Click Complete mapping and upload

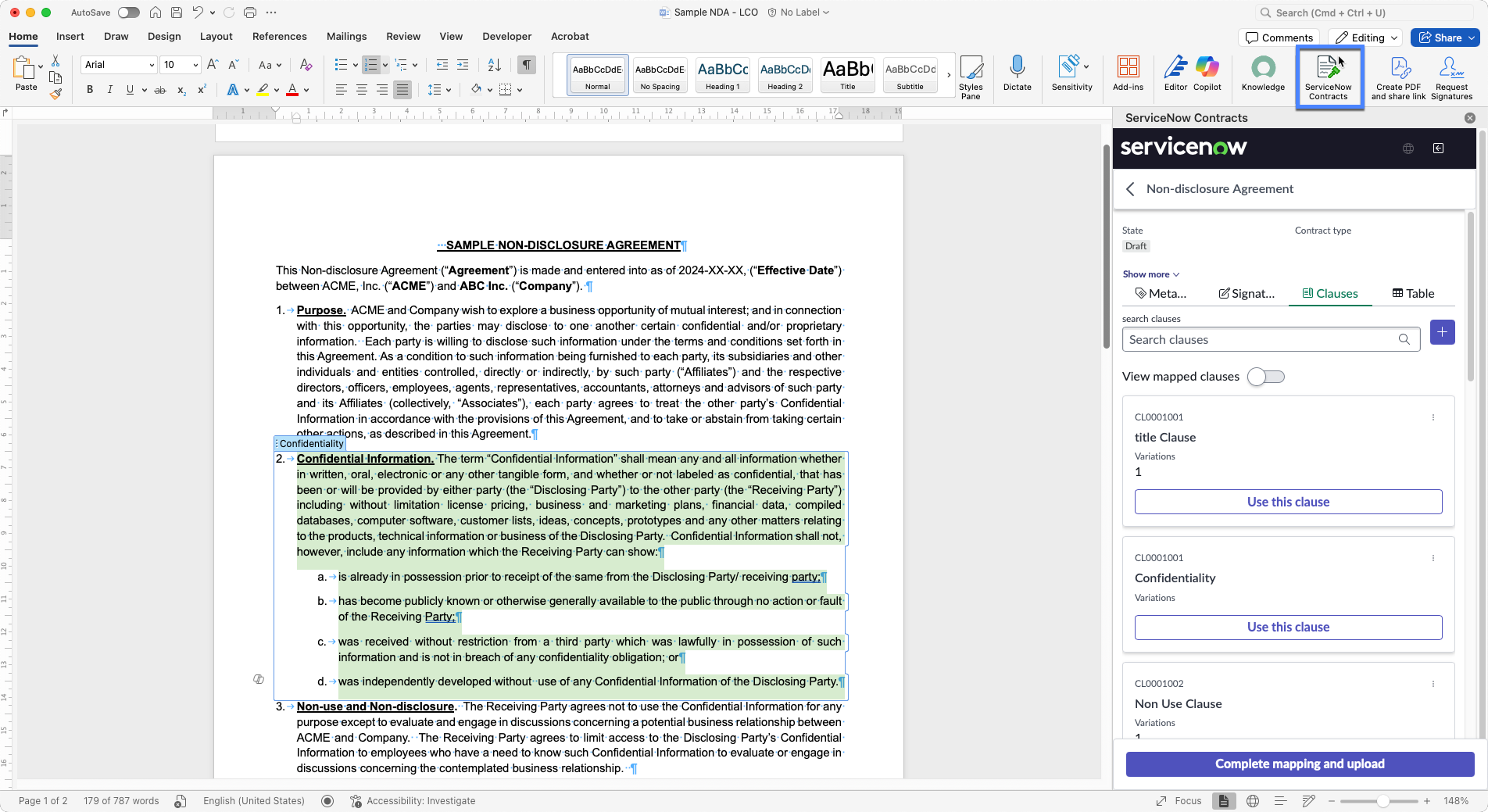click(x=1300, y=764)
